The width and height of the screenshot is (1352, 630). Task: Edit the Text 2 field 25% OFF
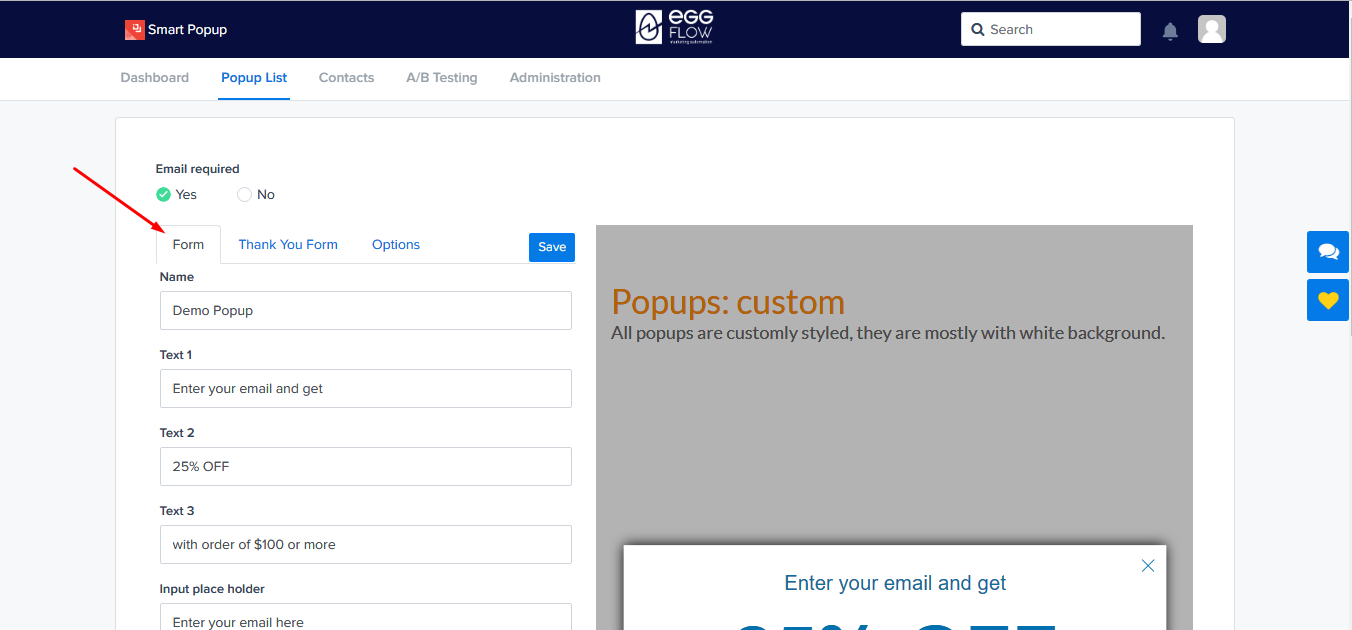click(x=366, y=467)
